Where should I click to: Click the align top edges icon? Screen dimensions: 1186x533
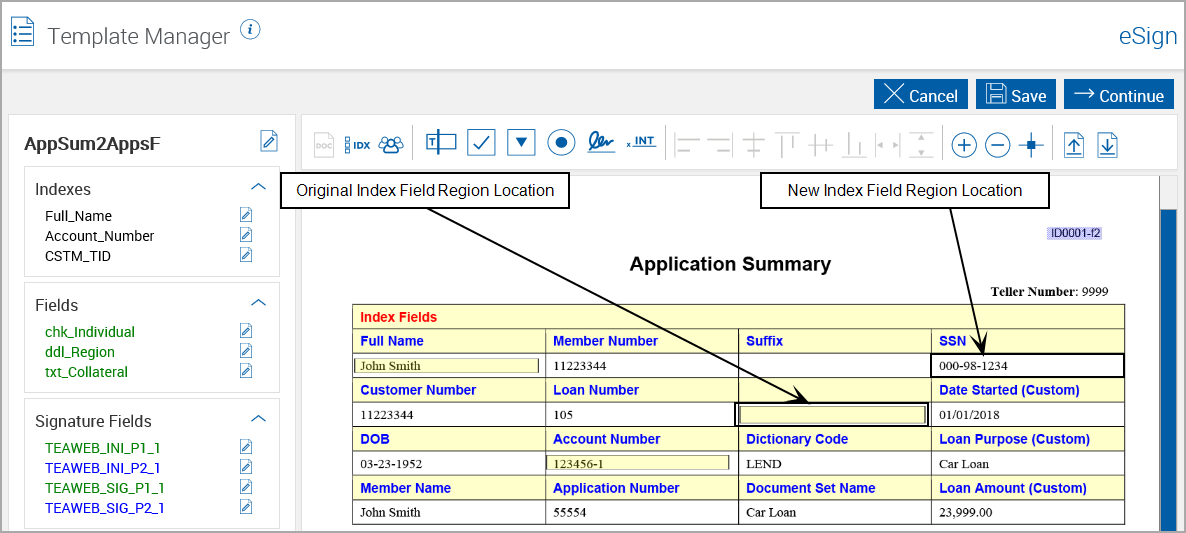[788, 144]
